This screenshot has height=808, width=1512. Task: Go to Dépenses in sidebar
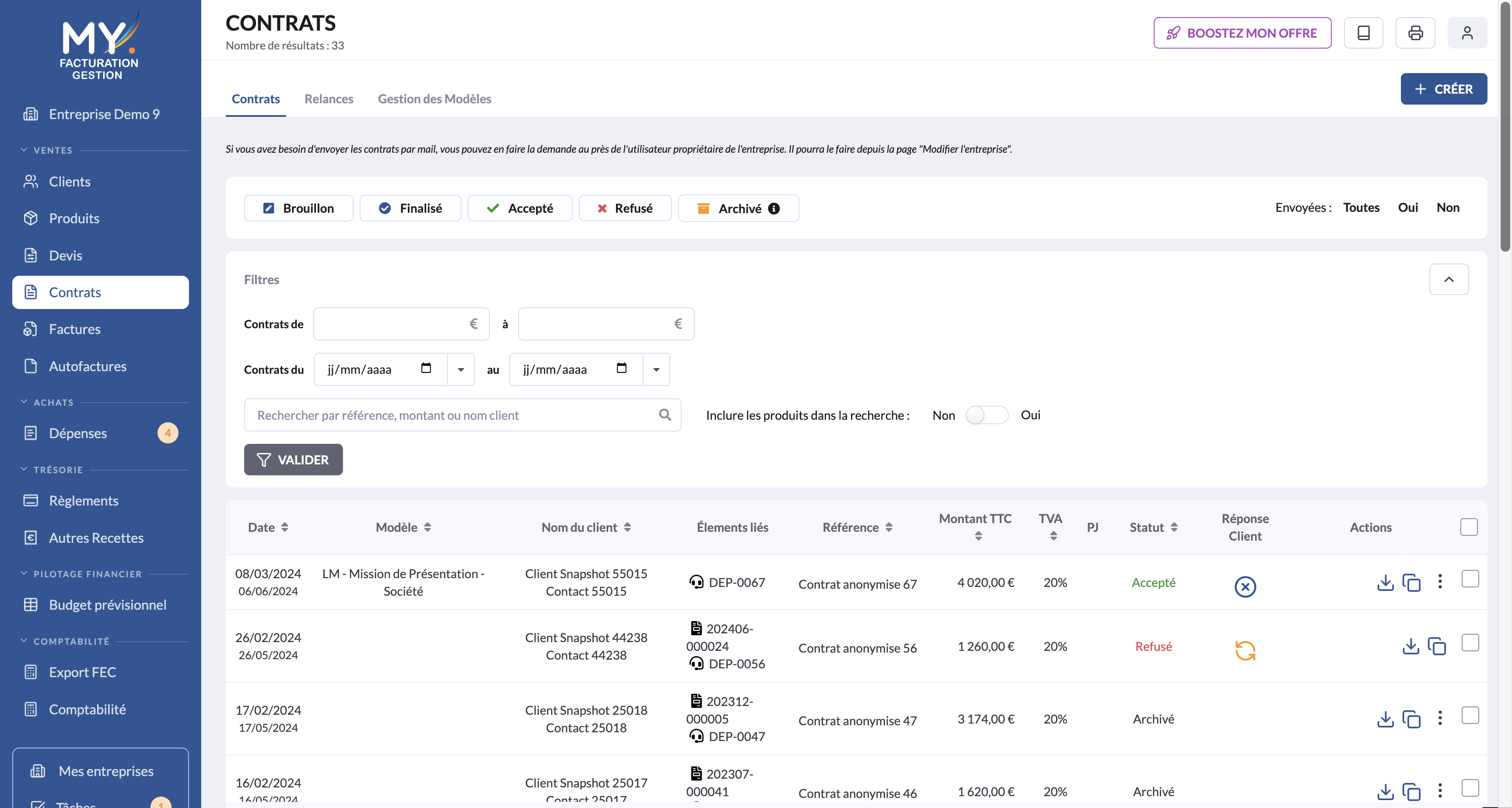(100, 433)
